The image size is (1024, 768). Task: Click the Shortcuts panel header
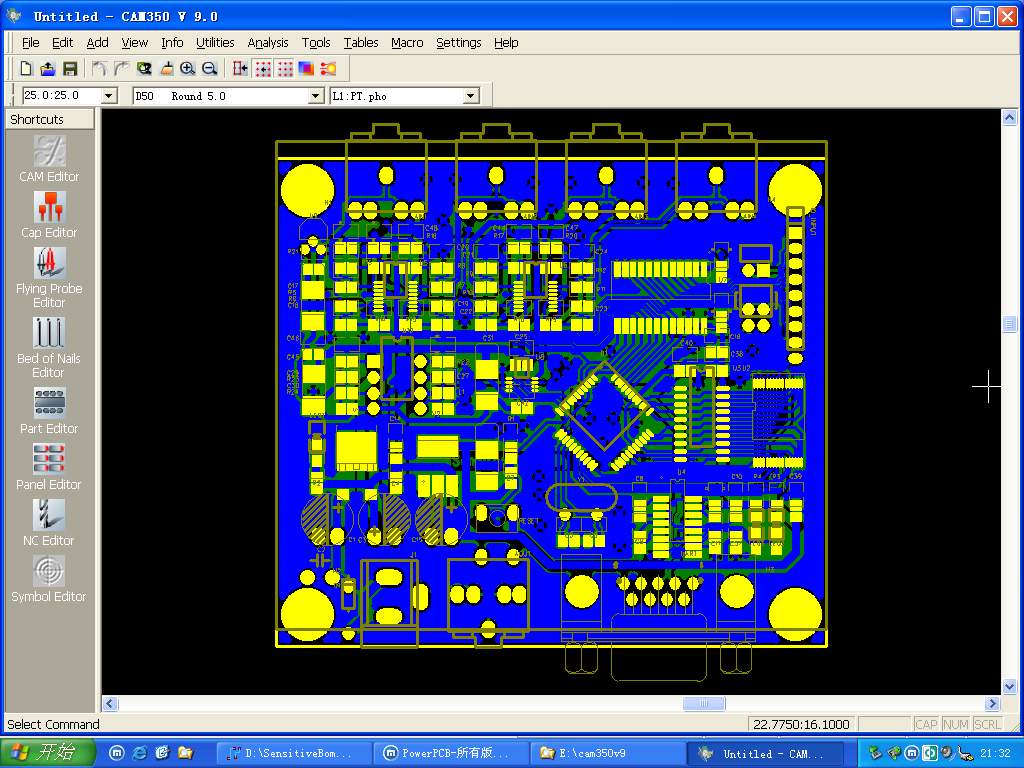pos(50,119)
